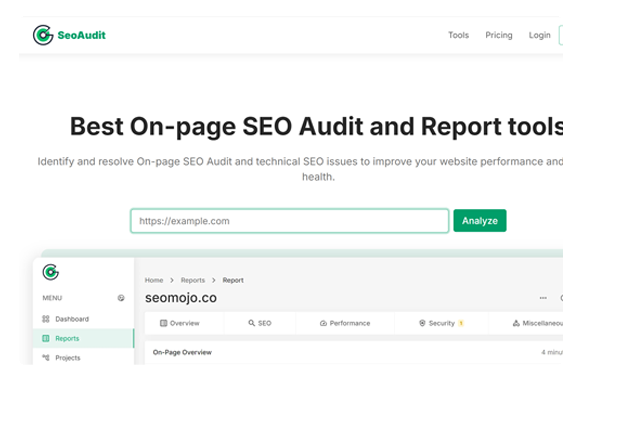Click the Login link in the header
This screenshot has height=439, width=637.
point(539,35)
